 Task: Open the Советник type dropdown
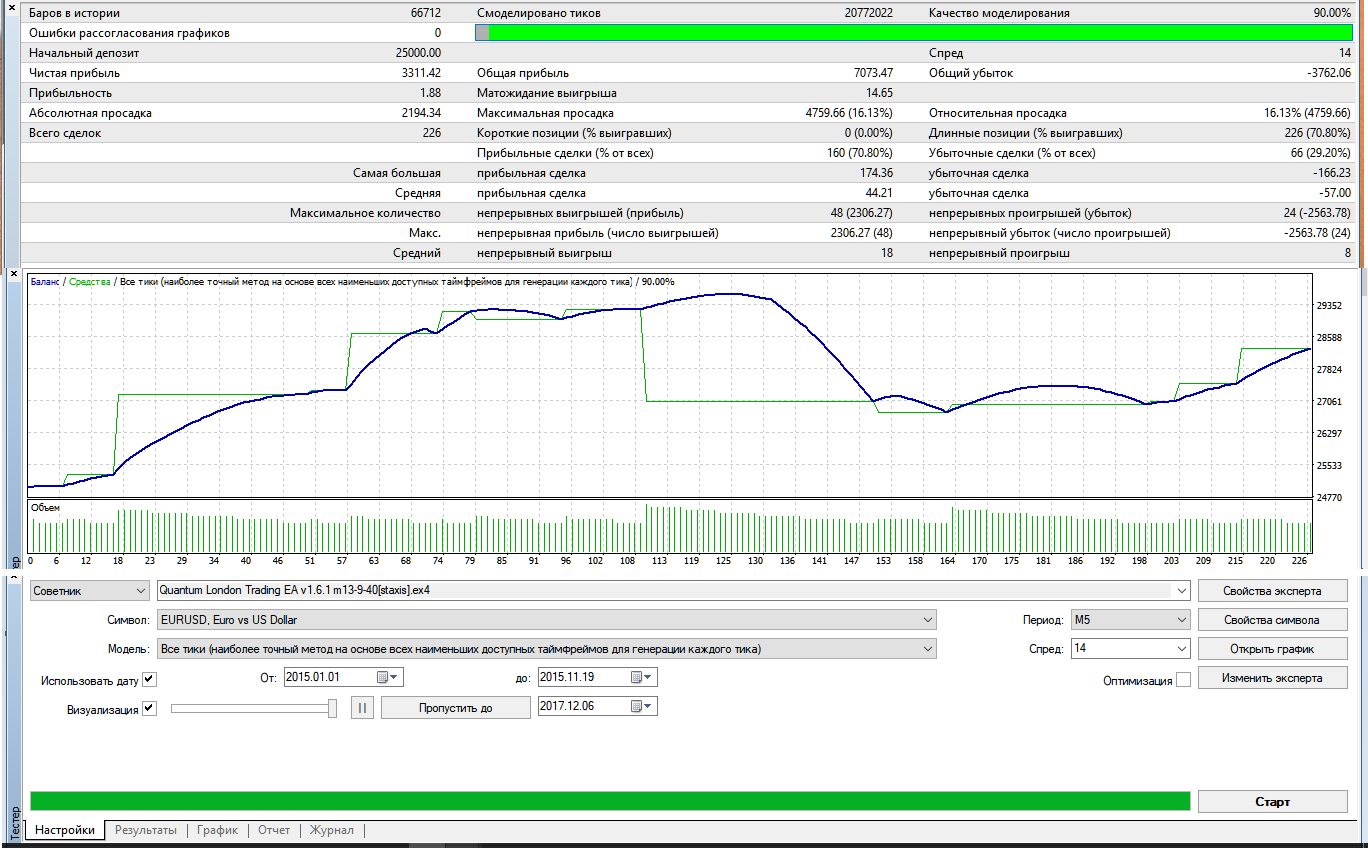(89, 590)
